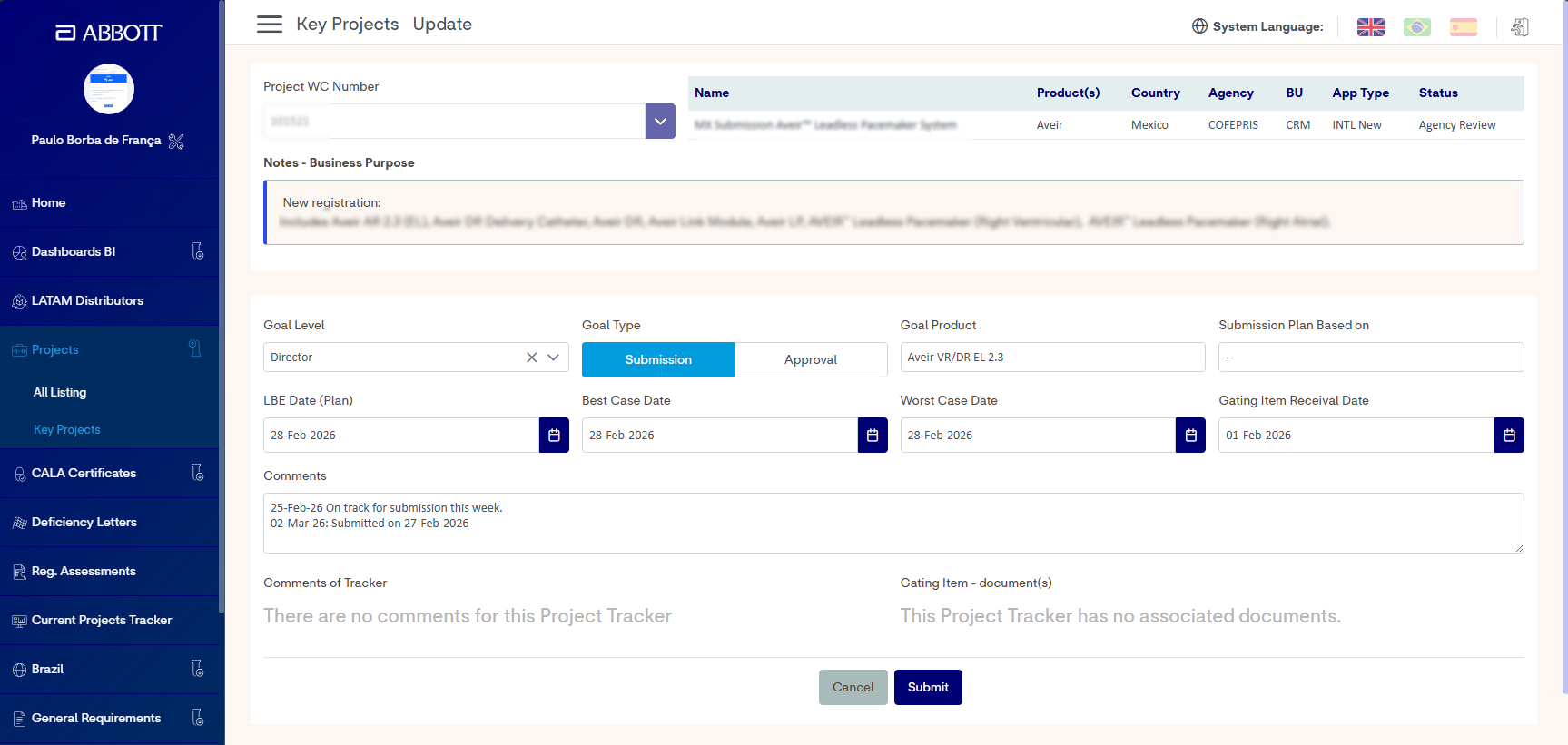Cancel the project update
This screenshot has height=745, width=1568.
(853, 688)
